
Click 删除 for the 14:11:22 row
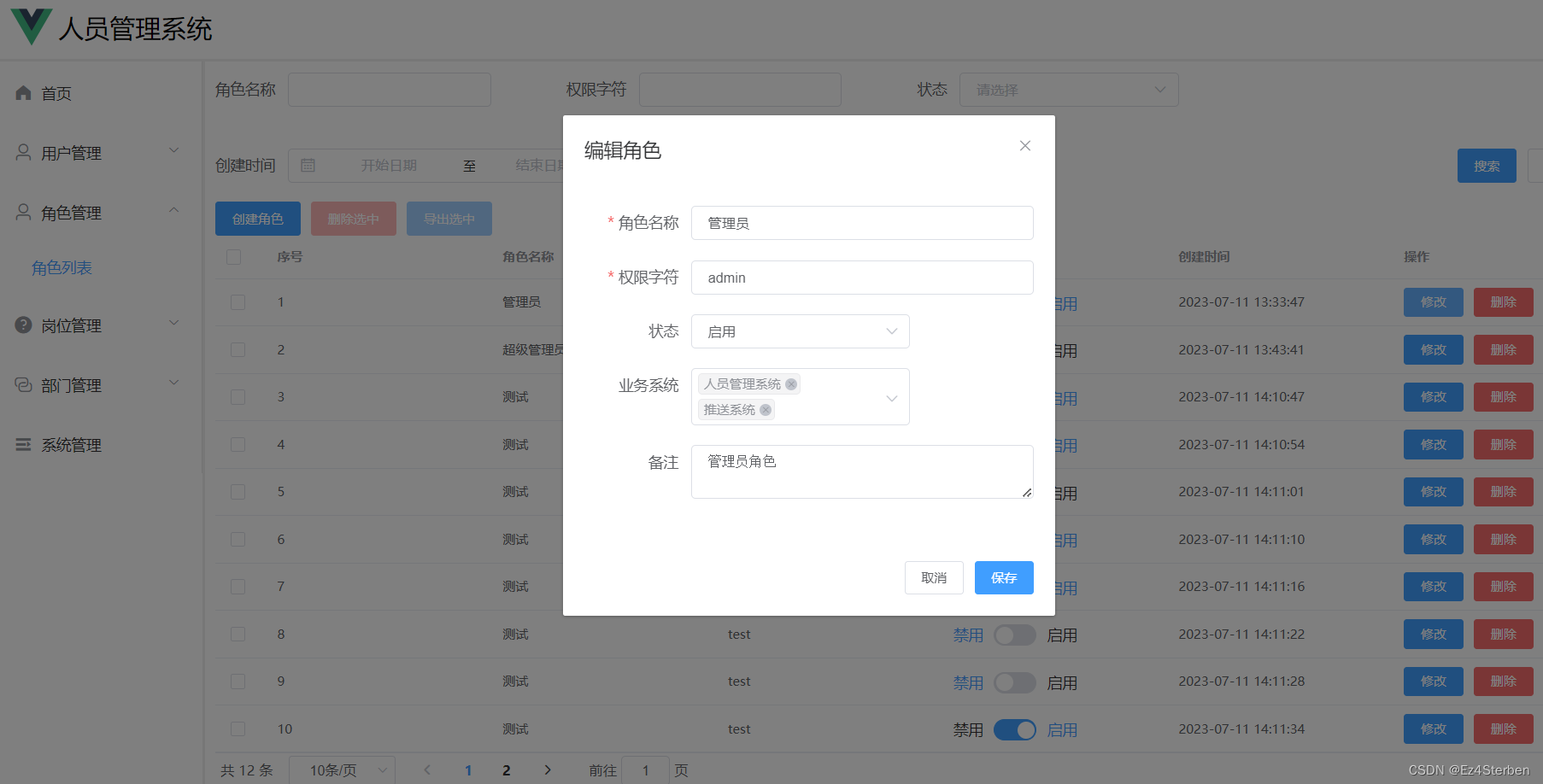point(1504,635)
